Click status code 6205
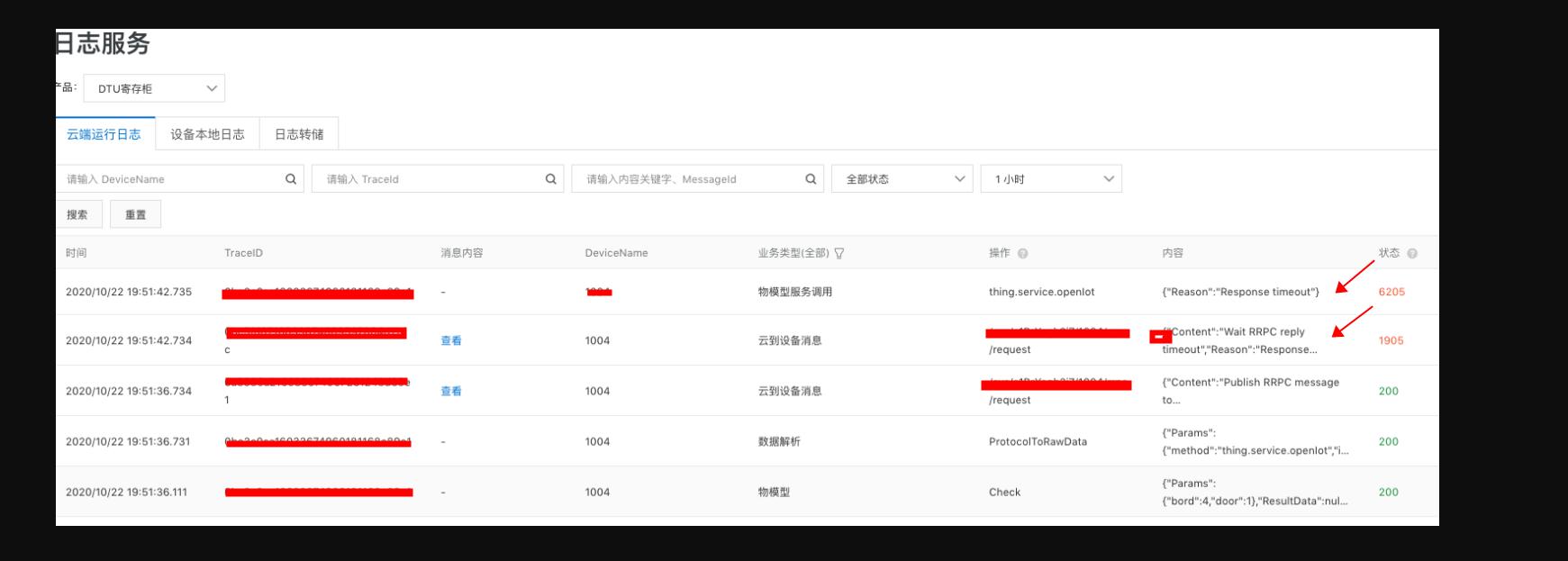1568x561 pixels. [x=1391, y=292]
